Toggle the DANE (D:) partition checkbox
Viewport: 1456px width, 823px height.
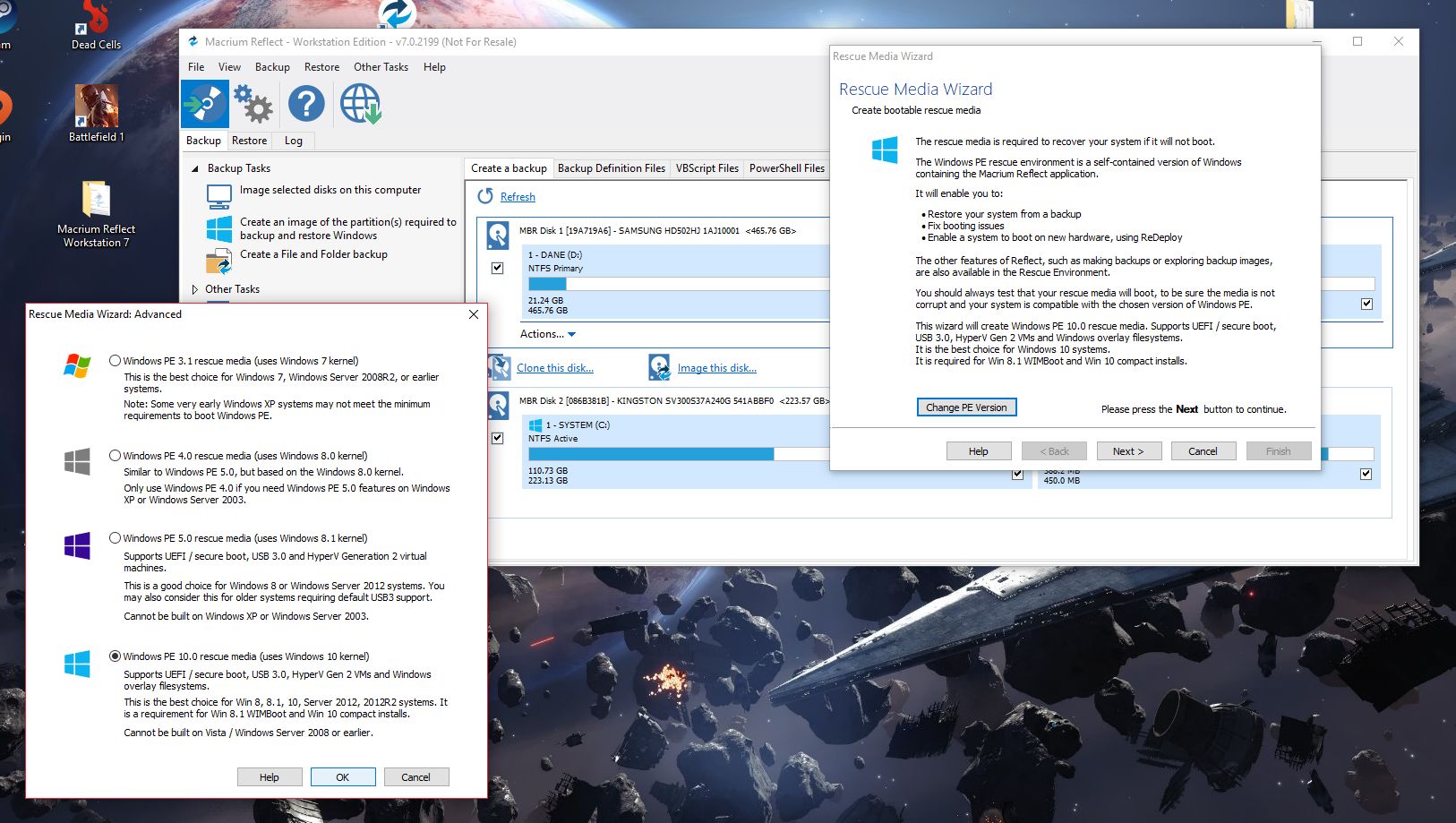(x=1366, y=304)
